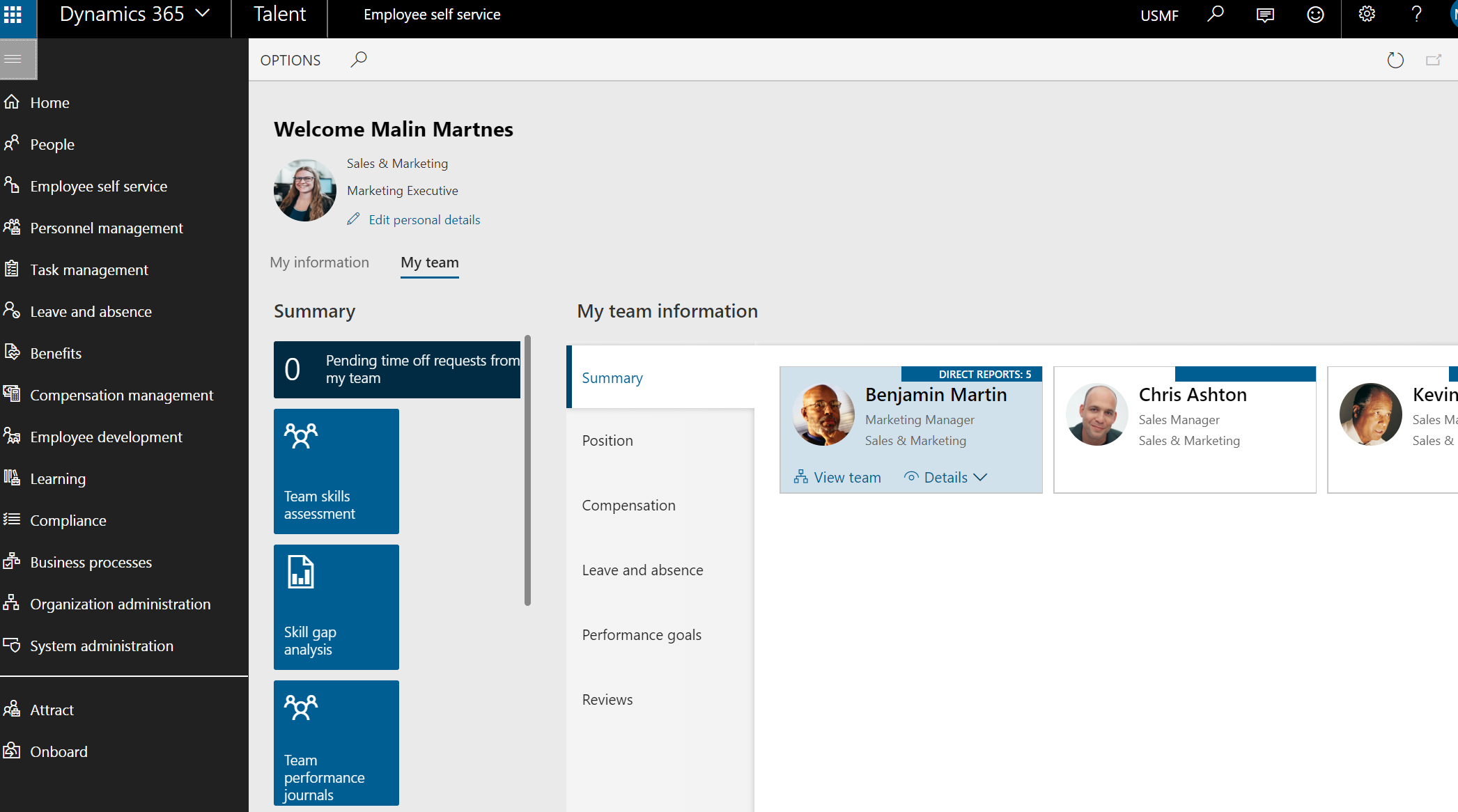Expand Details dropdown on Benjamin Martin card
The image size is (1458, 812).
click(945, 476)
